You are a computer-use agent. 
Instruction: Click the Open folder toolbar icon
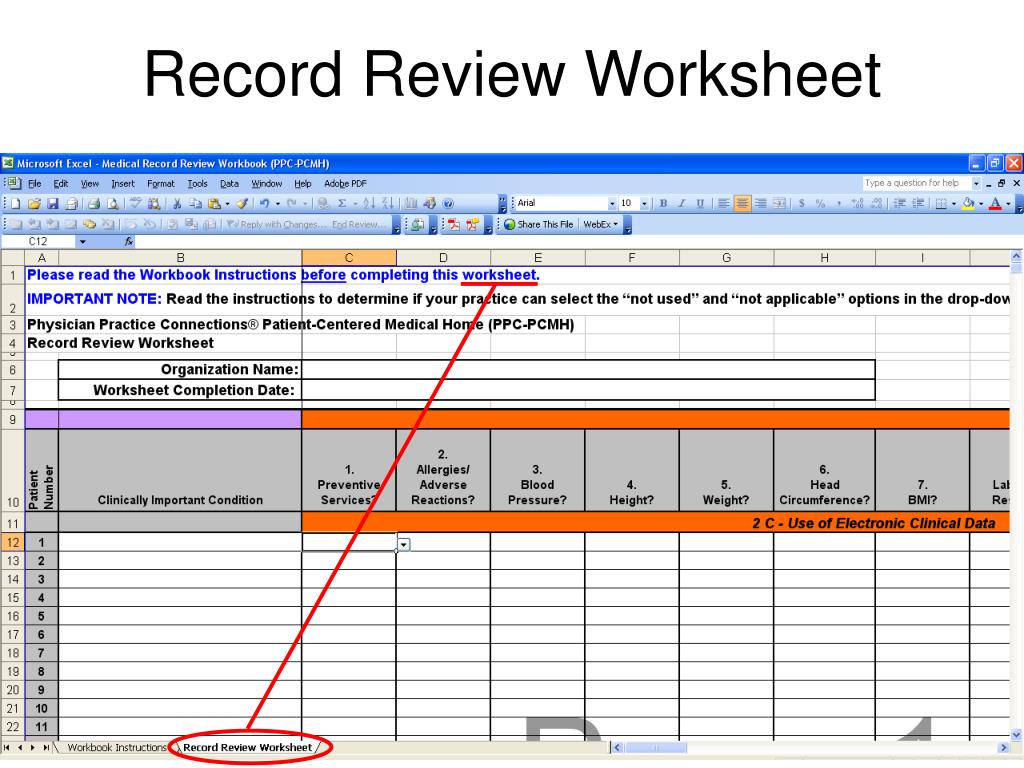(x=34, y=204)
